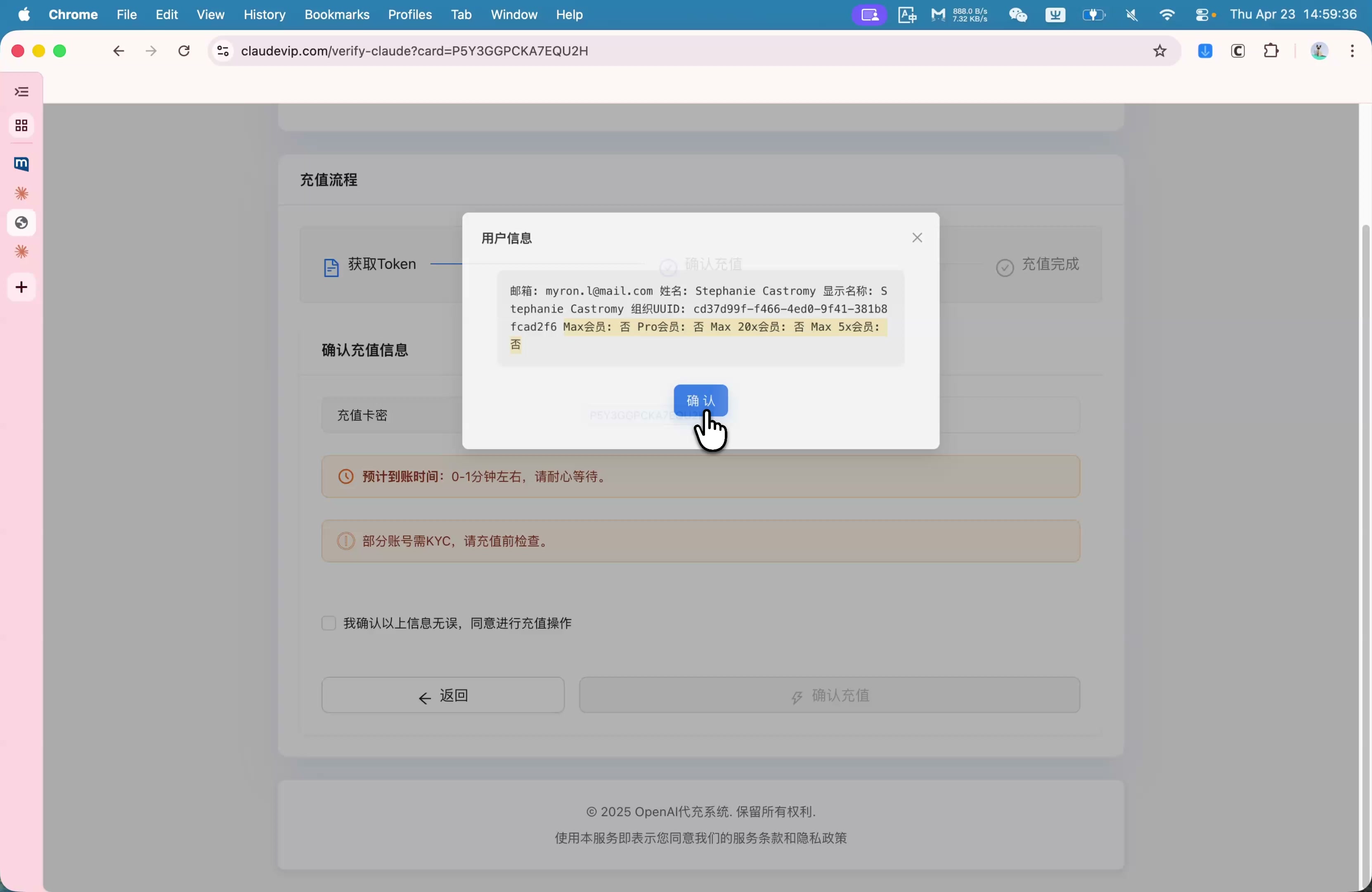Screen dimensions: 1372x892
Task: Open the Chrome profile avatar
Action: click(x=1319, y=51)
